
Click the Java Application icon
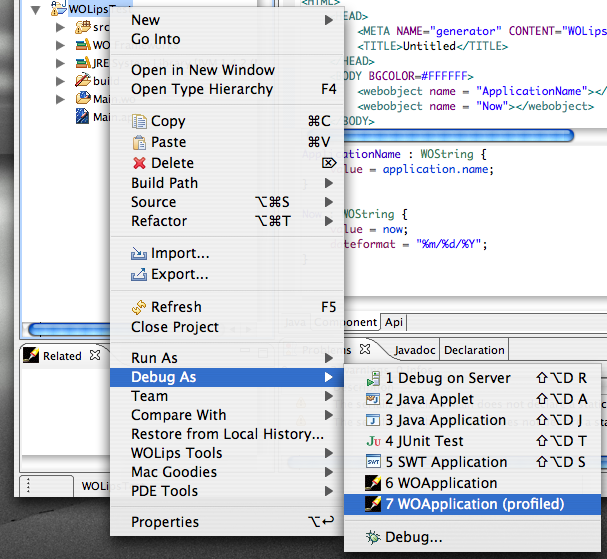(x=373, y=420)
